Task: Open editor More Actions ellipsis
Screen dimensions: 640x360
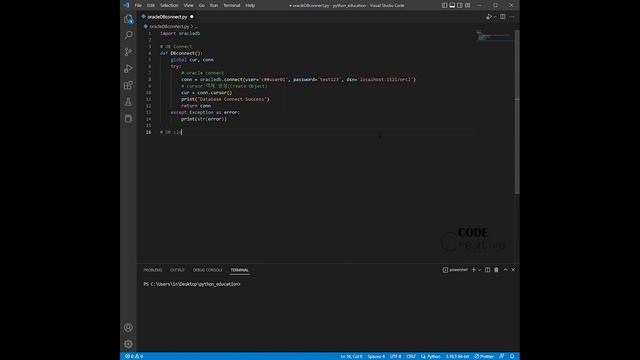Action: click(512, 17)
